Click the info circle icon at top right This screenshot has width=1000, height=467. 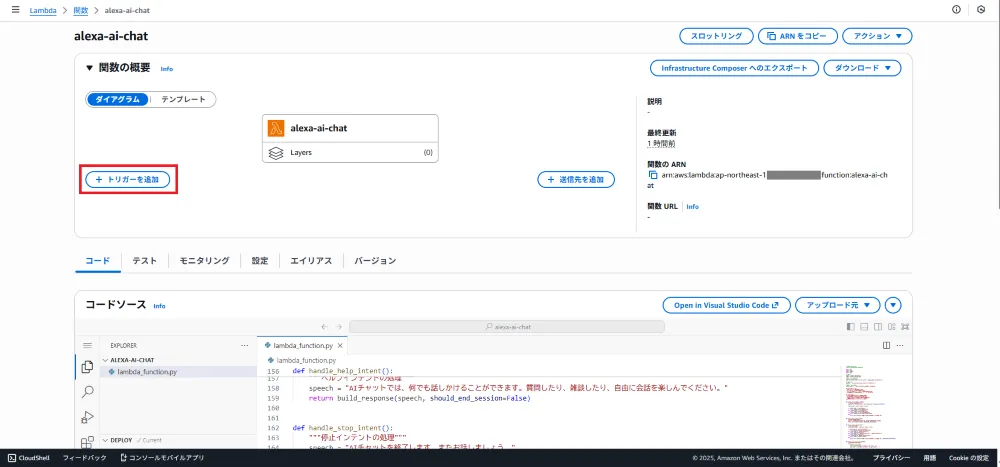[x=956, y=10]
